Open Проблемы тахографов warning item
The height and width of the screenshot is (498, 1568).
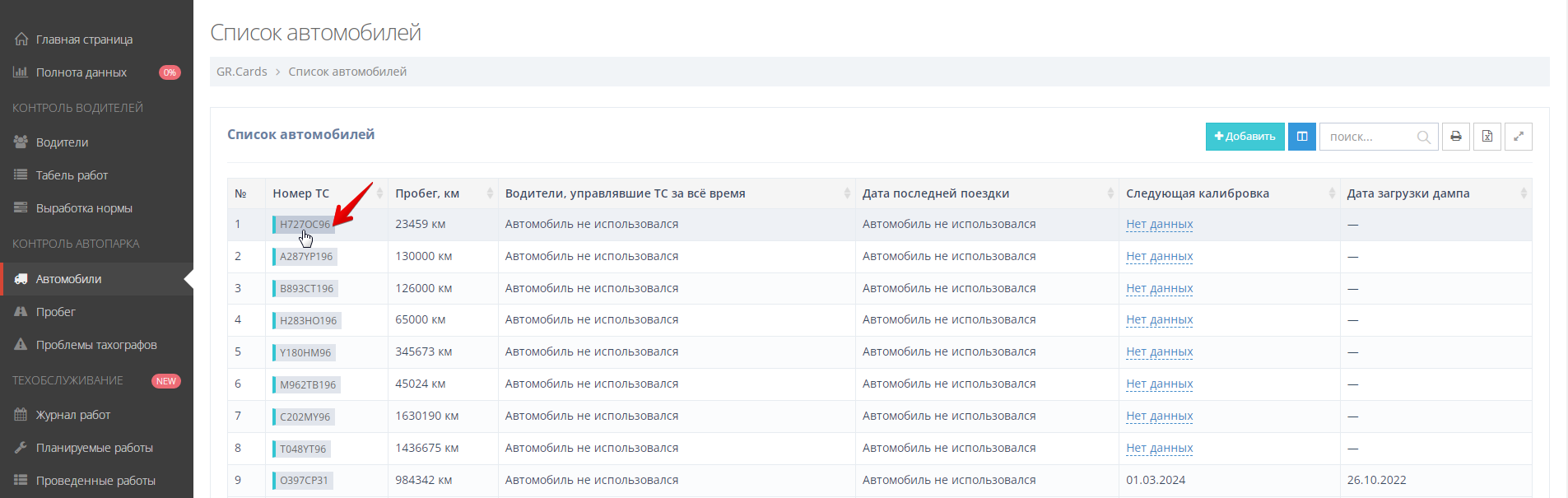95,345
